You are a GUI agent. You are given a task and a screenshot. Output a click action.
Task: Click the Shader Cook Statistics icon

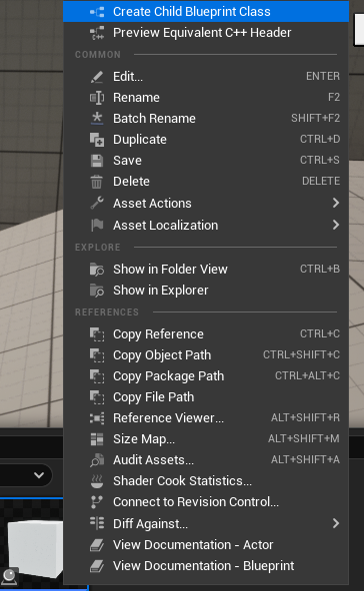click(x=97, y=481)
